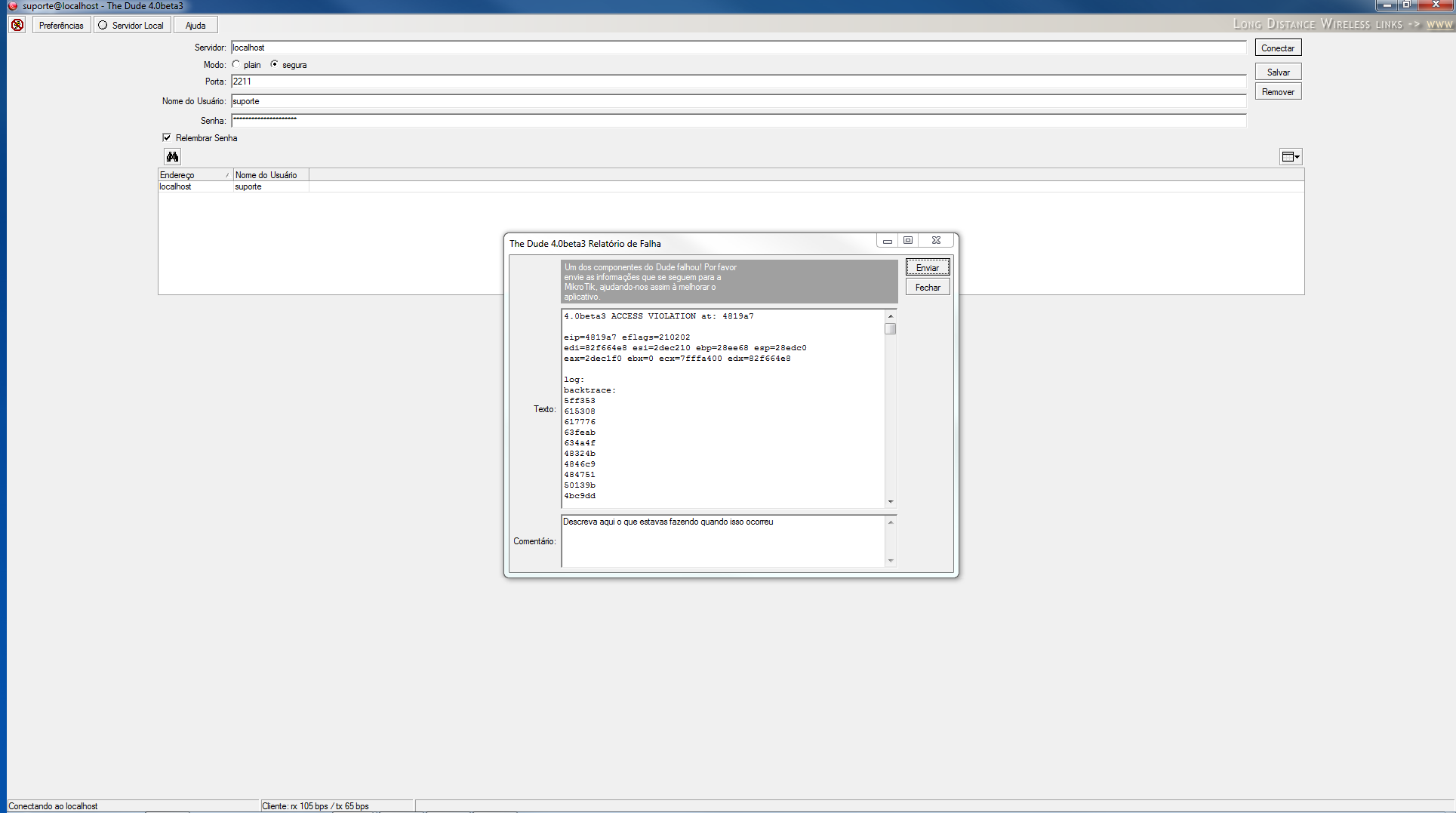Click Fechar in the crash report dialog
This screenshot has width=1456, height=813.
pos(928,288)
